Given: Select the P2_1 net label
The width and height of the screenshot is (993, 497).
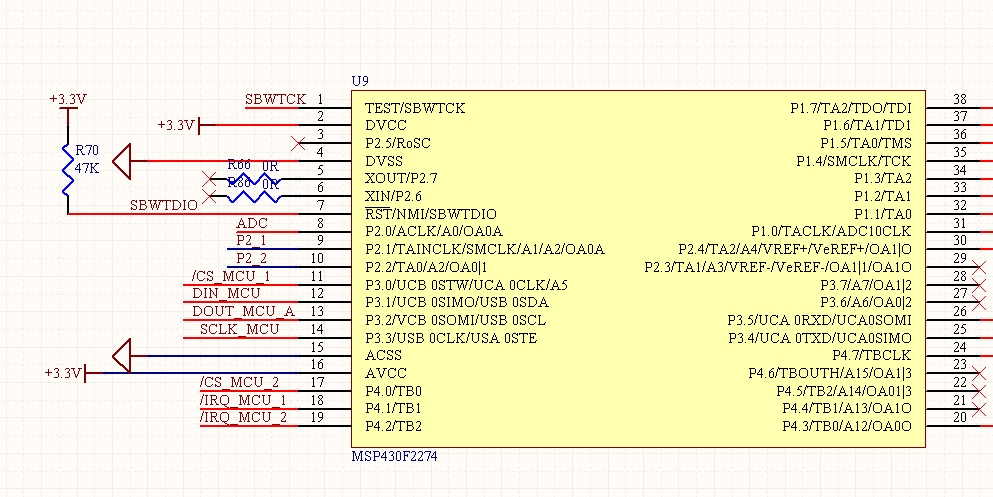Looking at the screenshot, I should point(251,241).
